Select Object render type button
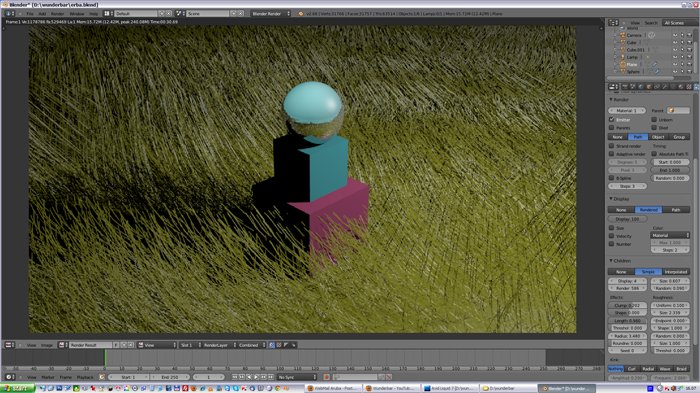 click(658, 137)
